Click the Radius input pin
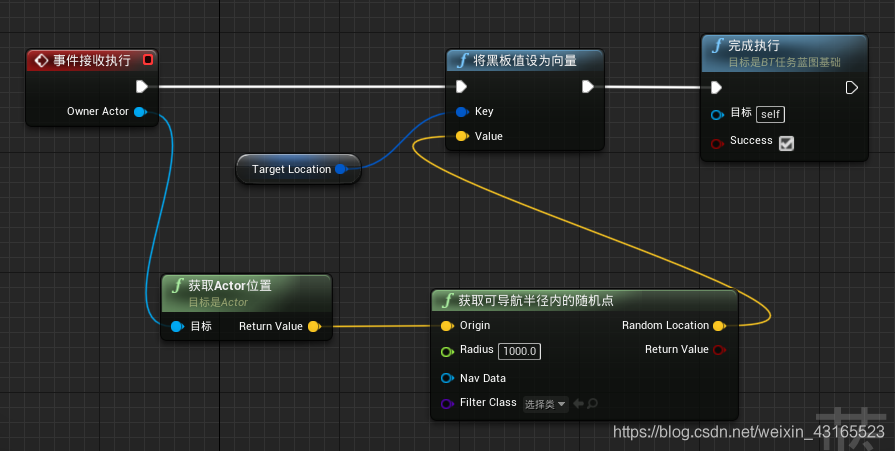The image size is (895, 451). tap(448, 352)
